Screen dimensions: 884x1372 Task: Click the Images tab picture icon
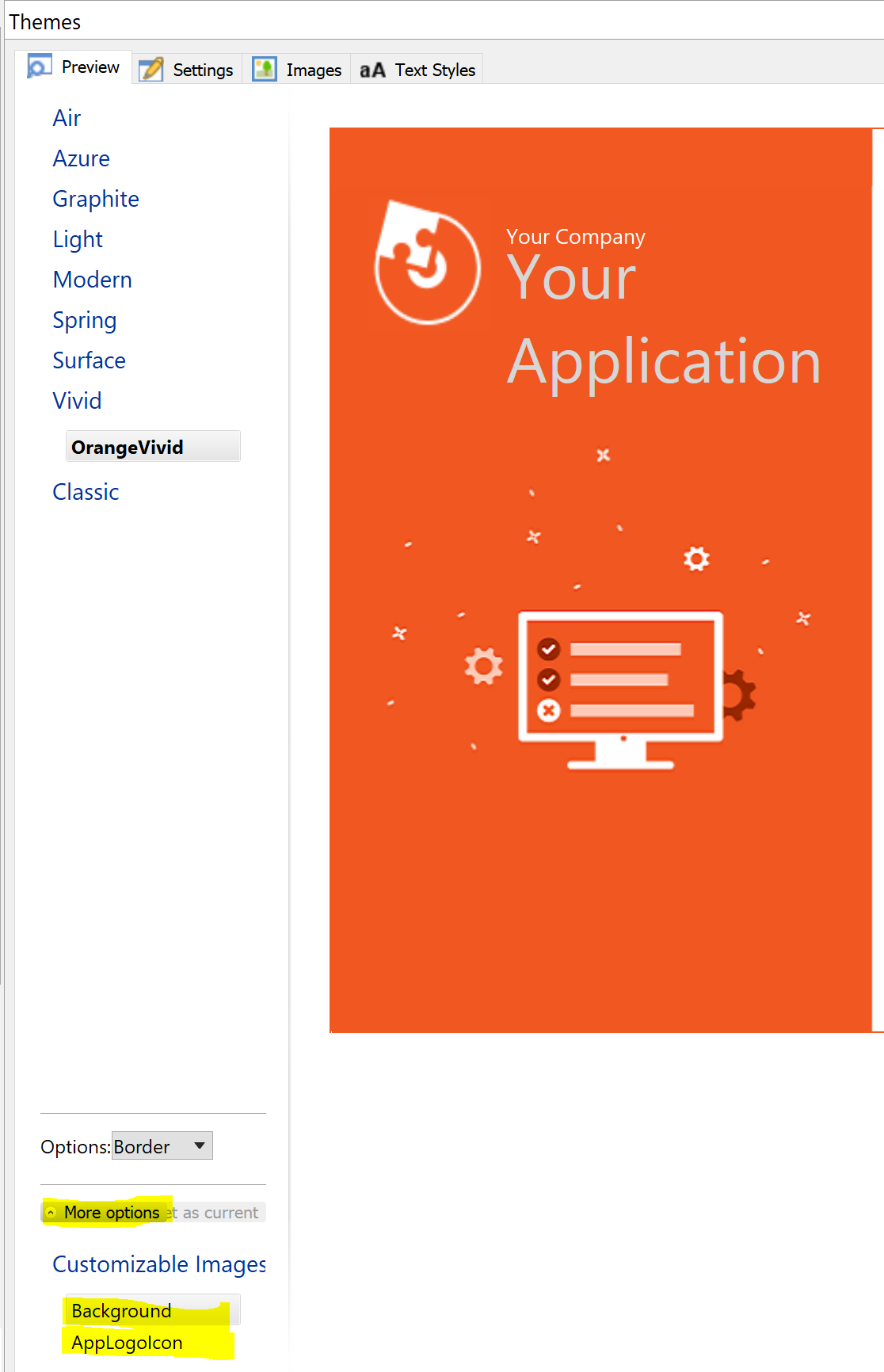pyautogui.click(x=265, y=70)
